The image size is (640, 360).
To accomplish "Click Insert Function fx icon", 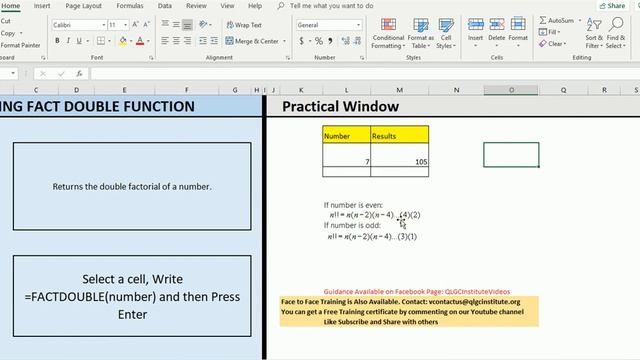I will coord(79,73).
